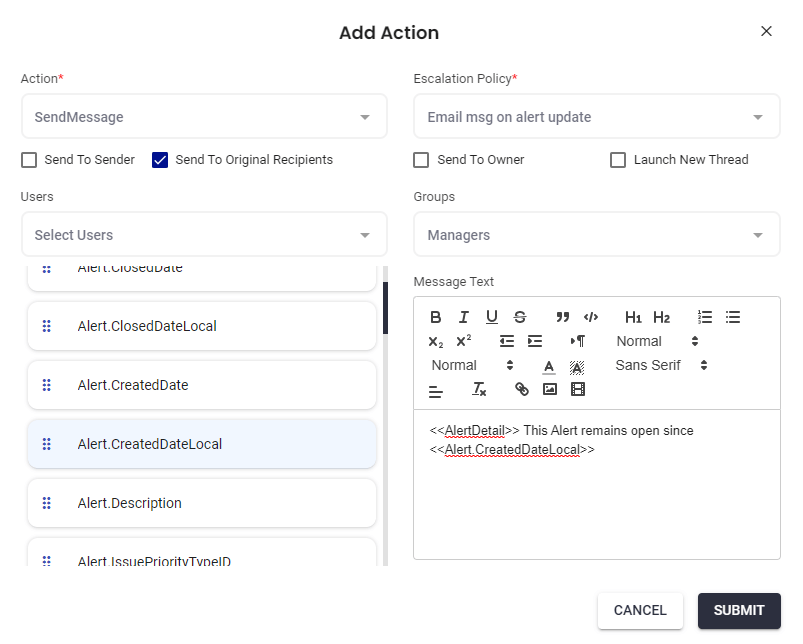
Task: Tick the Send To Owner checkbox
Action: click(421, 160)
